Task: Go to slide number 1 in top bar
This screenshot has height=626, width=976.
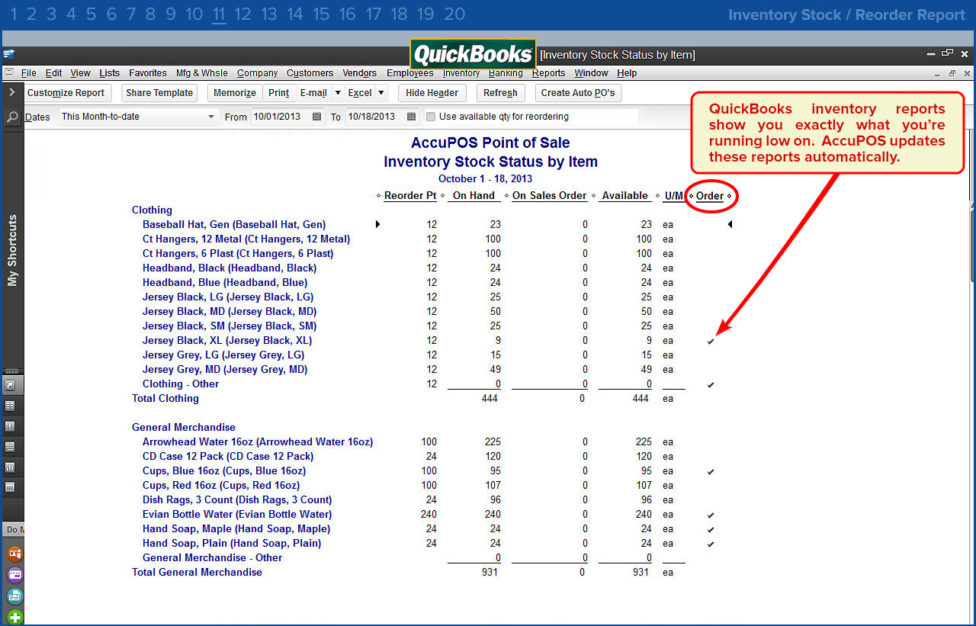Action: (14, 14)
